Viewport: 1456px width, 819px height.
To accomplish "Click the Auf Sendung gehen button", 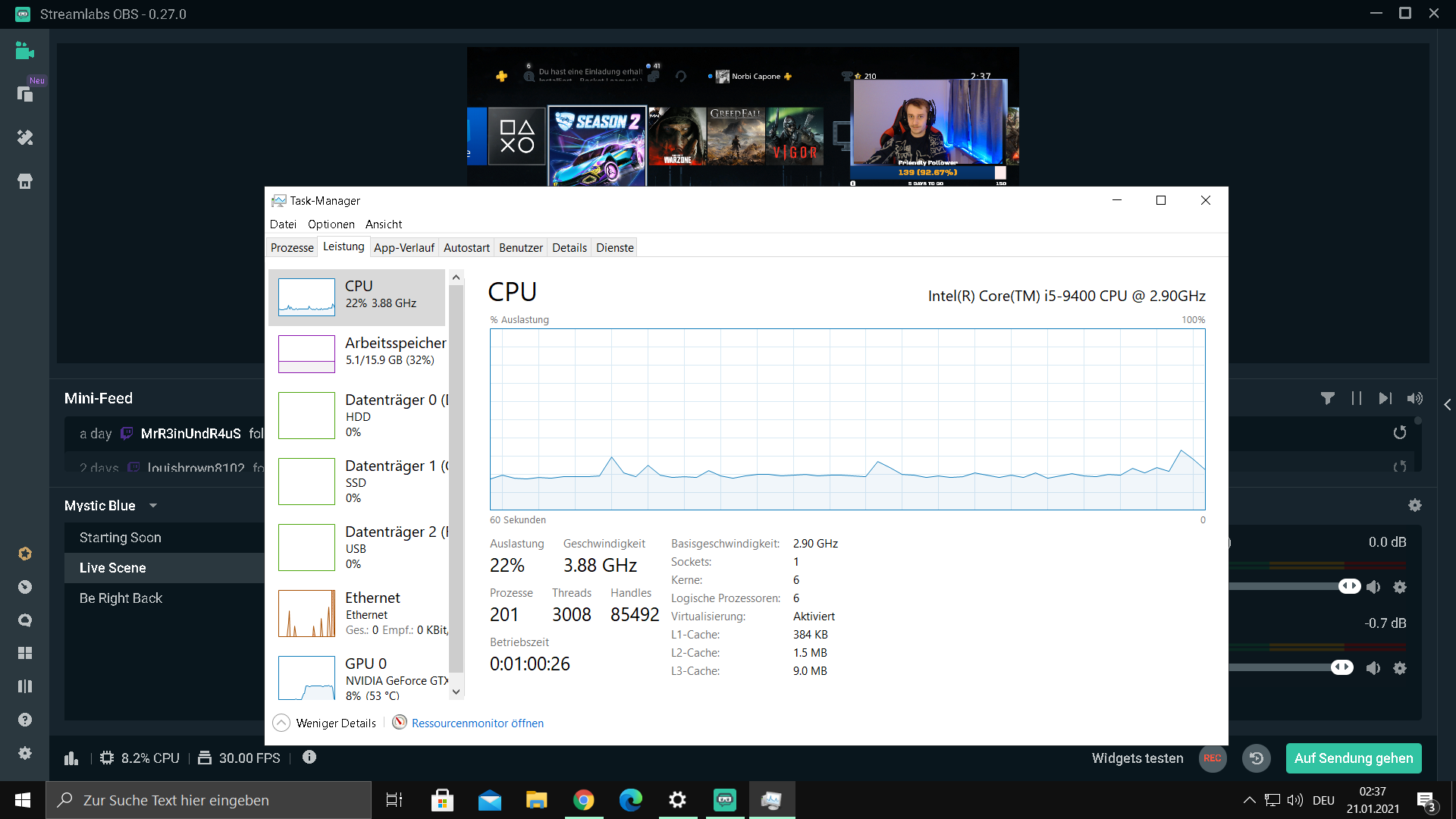I will pyautogui.click(x=1353, y=758).
